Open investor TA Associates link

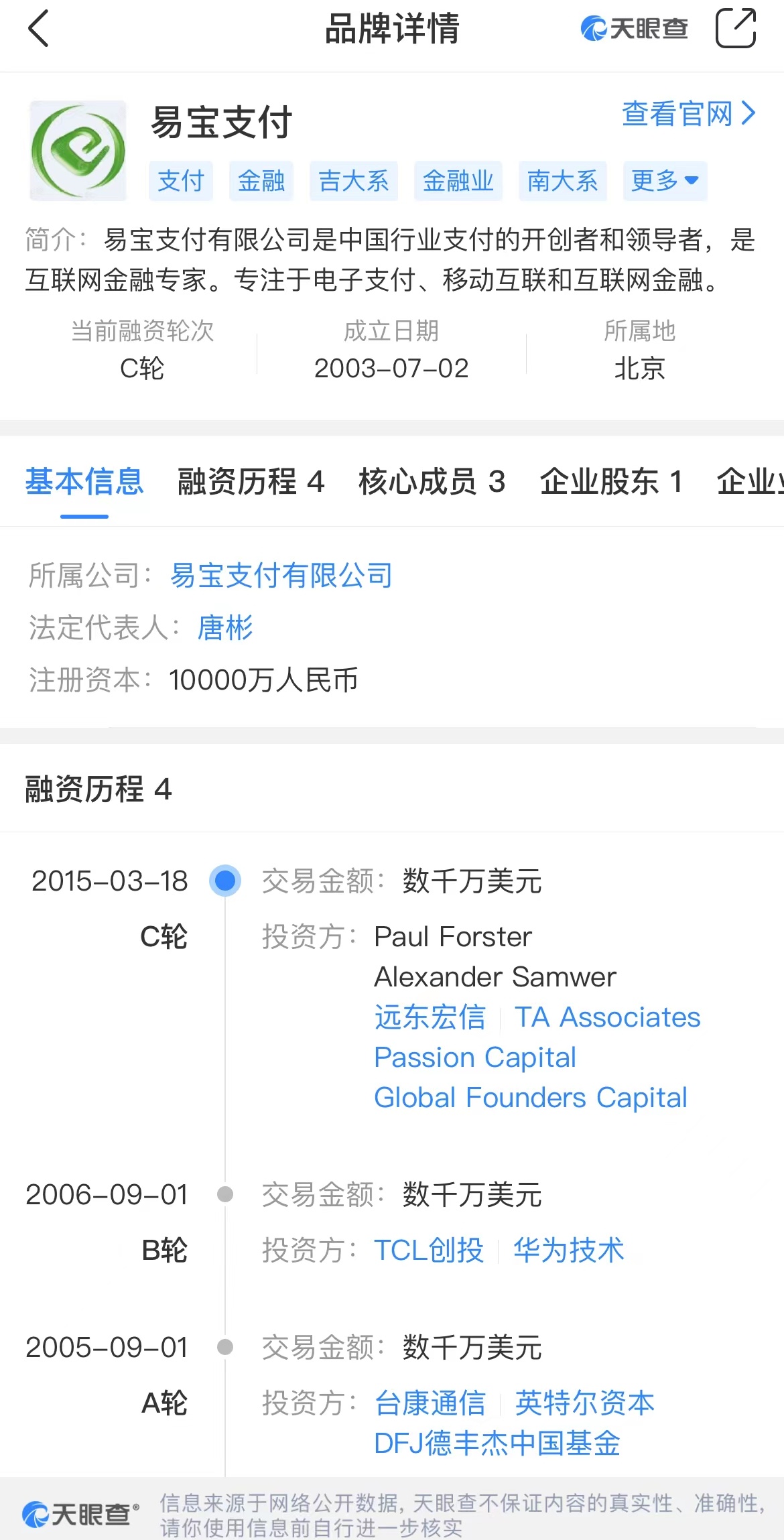coord(608,1017)
